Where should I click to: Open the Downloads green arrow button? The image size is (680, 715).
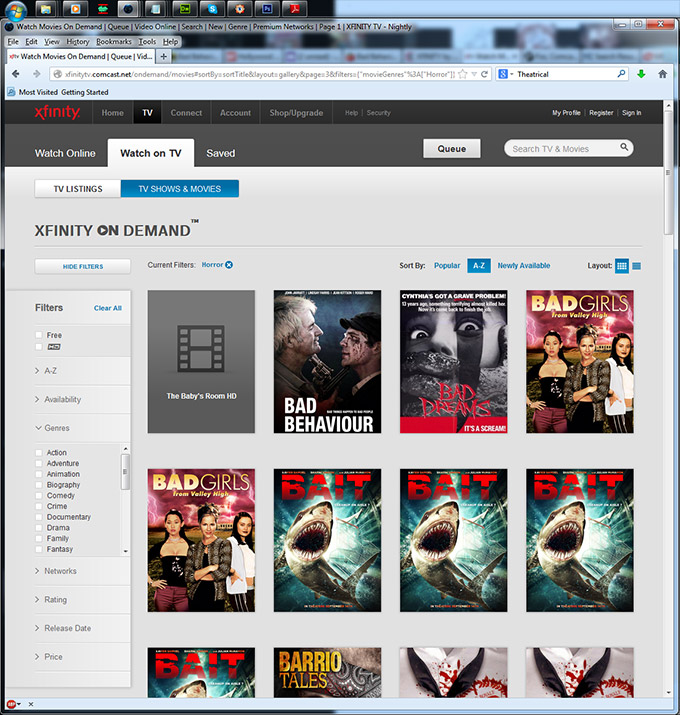[641, 74]
